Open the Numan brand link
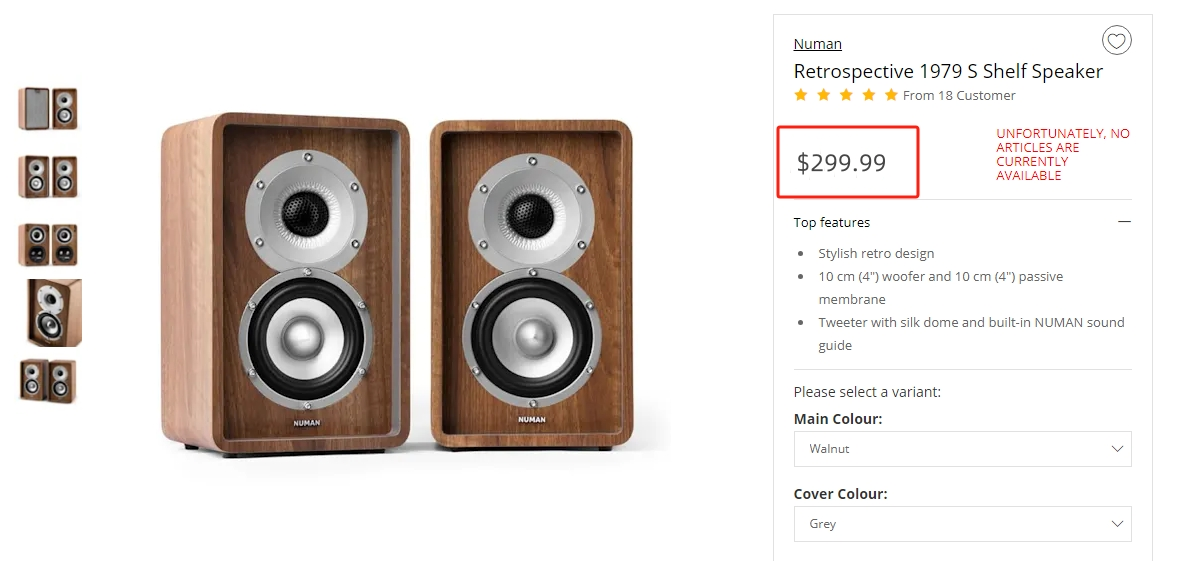This screenshot has width=1181, height=561. pos(817,44)
